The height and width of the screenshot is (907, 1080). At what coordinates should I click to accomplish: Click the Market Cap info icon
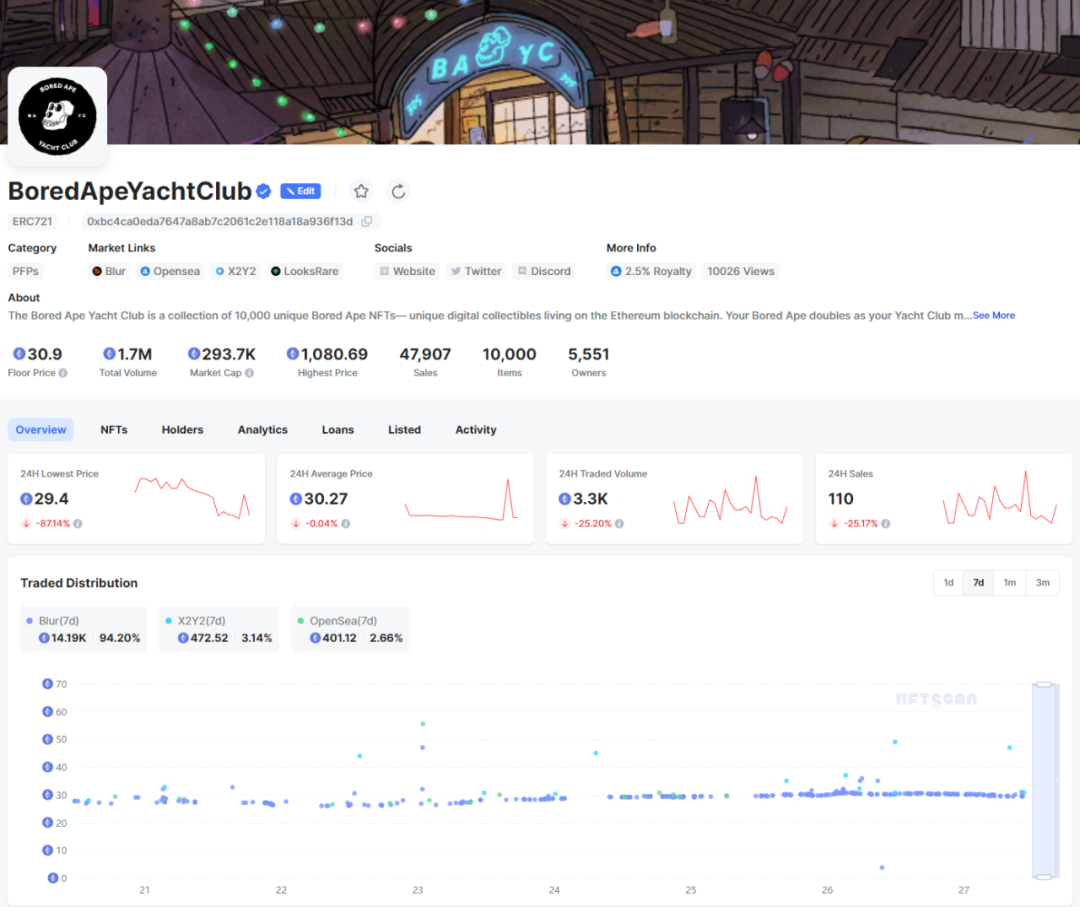point(249,373)
